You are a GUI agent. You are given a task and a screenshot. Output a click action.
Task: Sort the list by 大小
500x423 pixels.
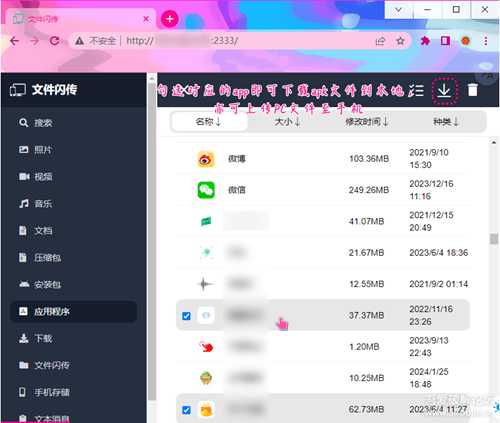(x=287, y=122)
